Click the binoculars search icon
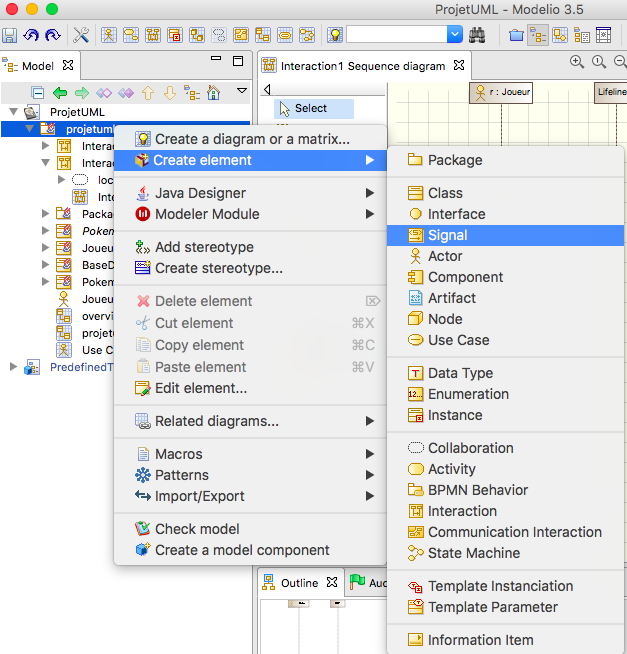The image size is (627, 654). point(477,35)
